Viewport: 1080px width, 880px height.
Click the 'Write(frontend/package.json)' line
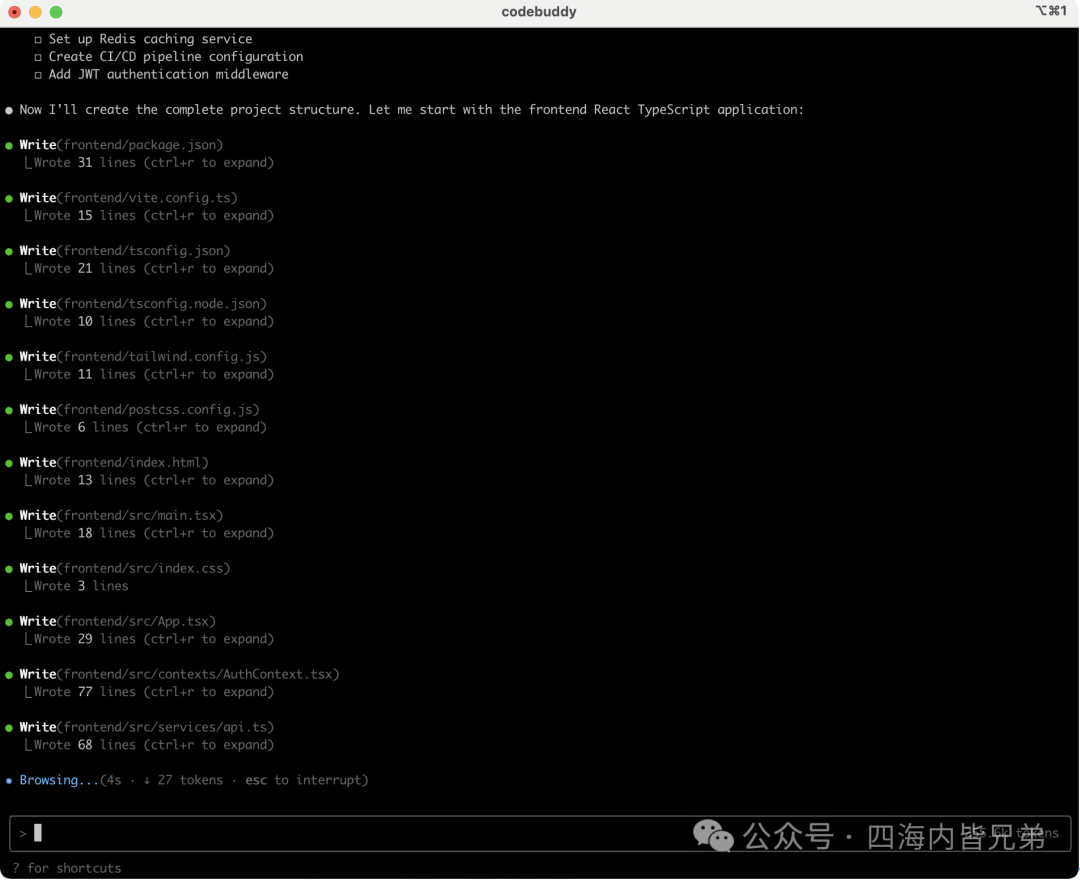click(x=121, y=145)
